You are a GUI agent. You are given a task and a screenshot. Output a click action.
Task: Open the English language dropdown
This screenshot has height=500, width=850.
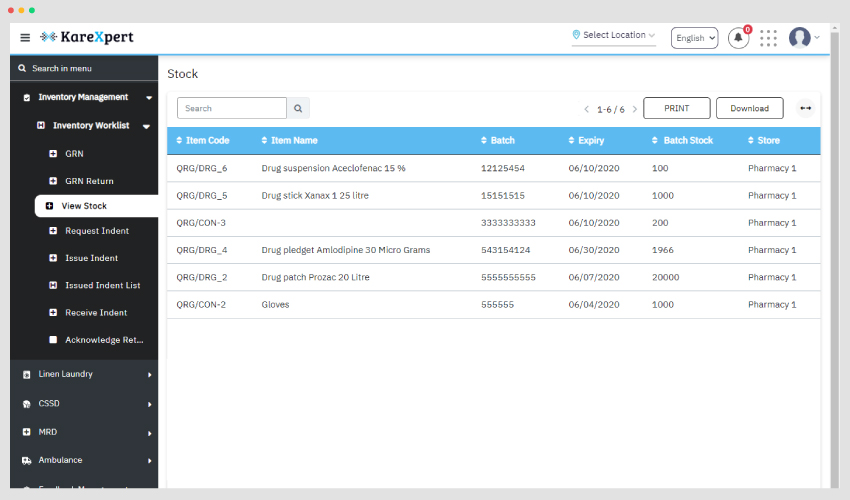click(694, 38)
